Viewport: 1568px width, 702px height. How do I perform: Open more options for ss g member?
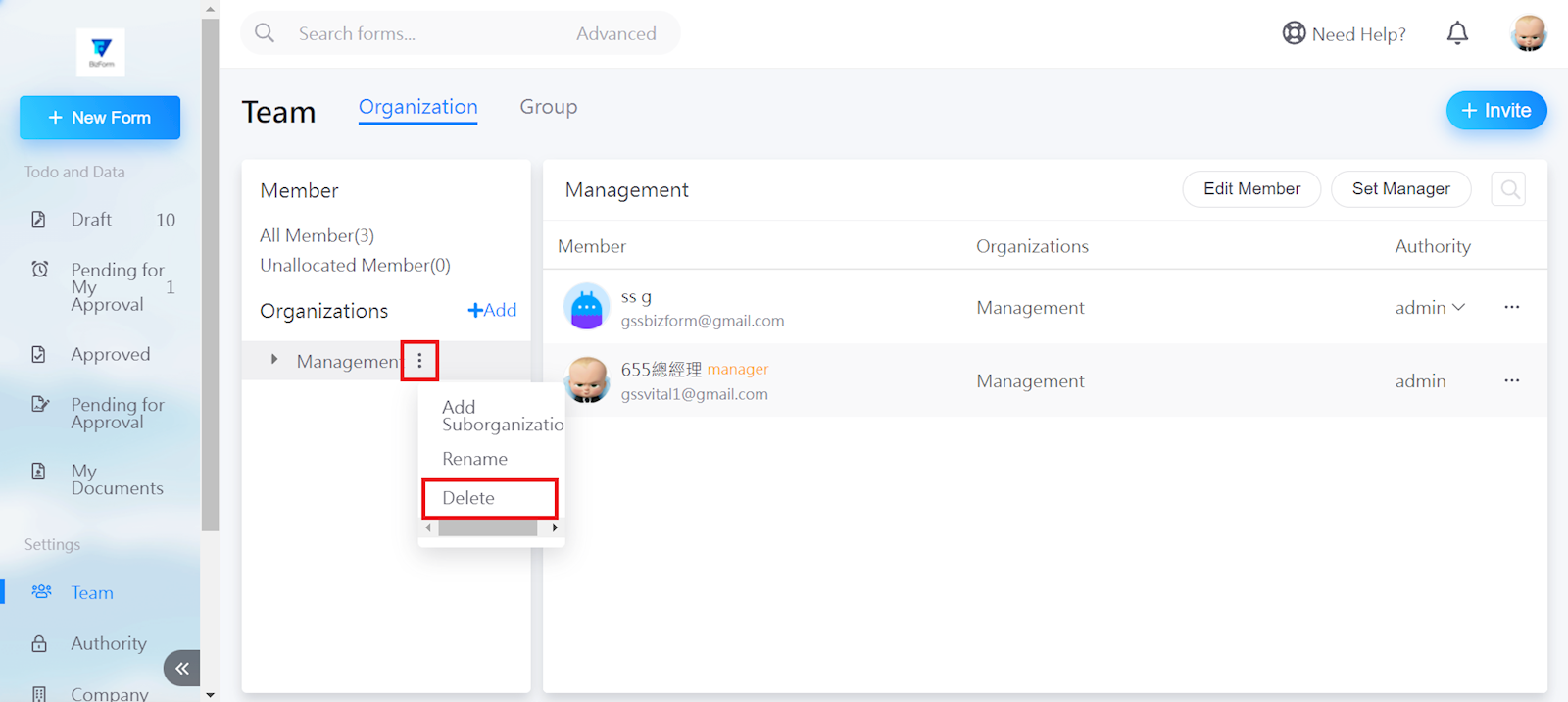(1511, 307)
